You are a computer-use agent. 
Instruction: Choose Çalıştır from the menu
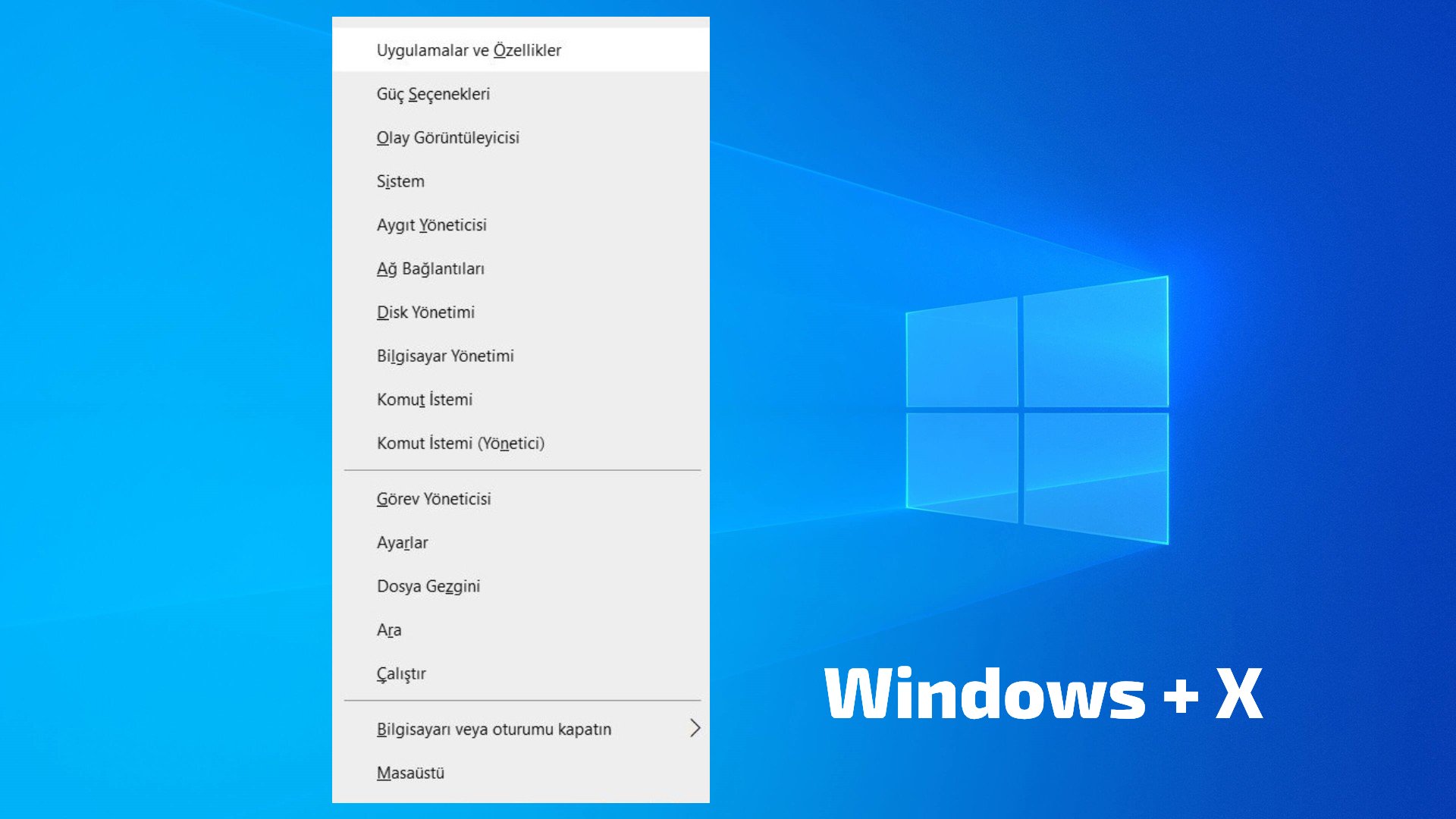[521, 673]
